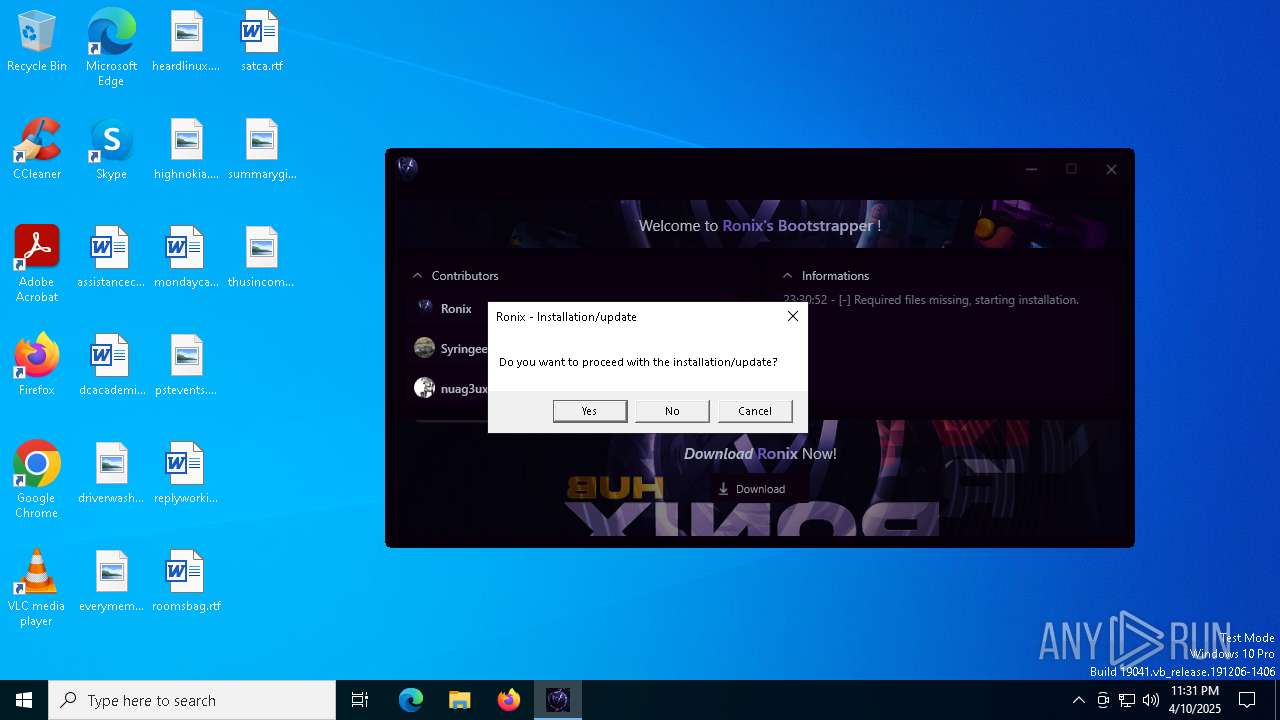The image size is (1280, 720).
Task: Select satca.rtf document on desktop
Action: click(x=261, y=42)
